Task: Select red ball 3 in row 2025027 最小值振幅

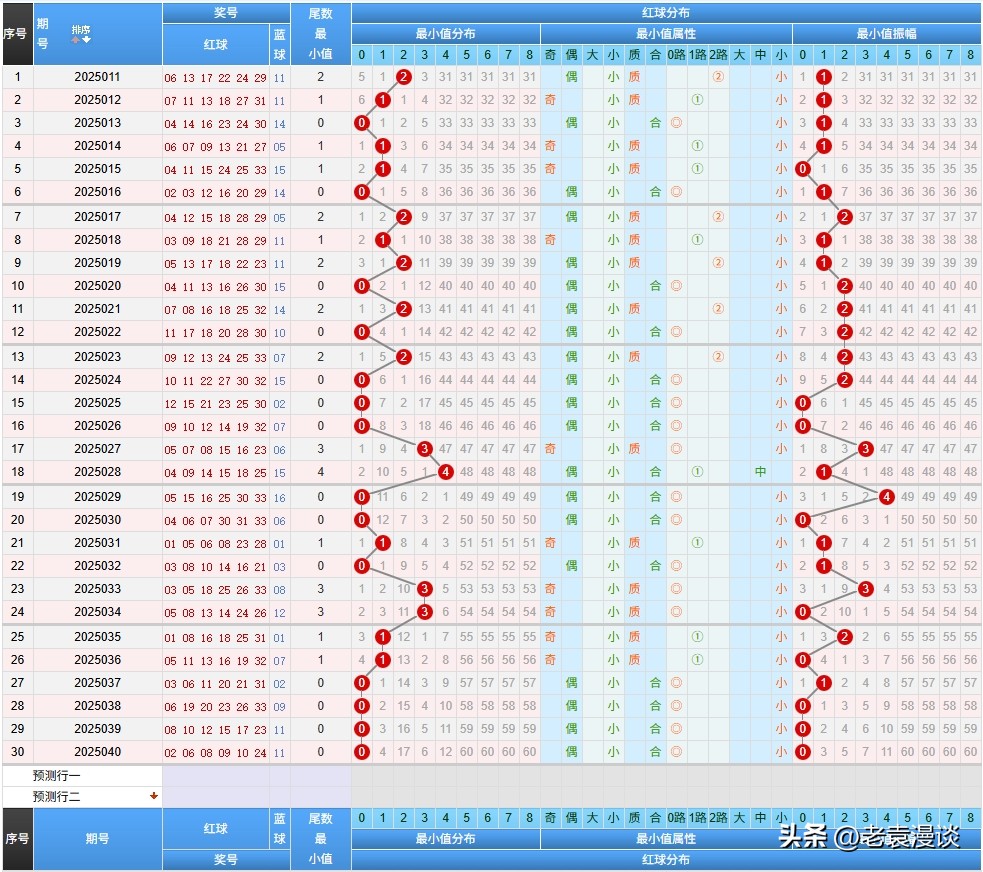Action: (865, 449)
